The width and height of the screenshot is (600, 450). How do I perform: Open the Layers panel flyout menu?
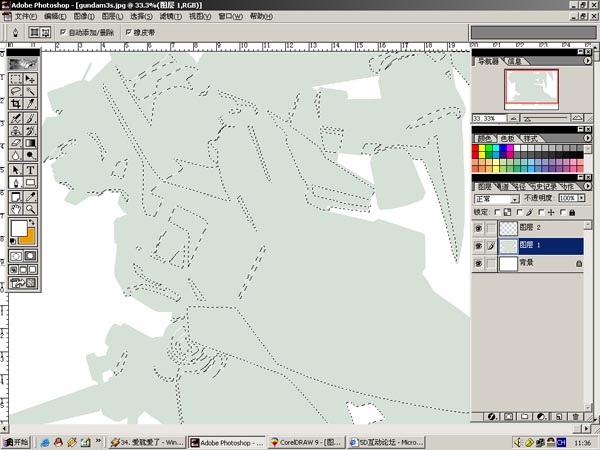tap(587, 186)
